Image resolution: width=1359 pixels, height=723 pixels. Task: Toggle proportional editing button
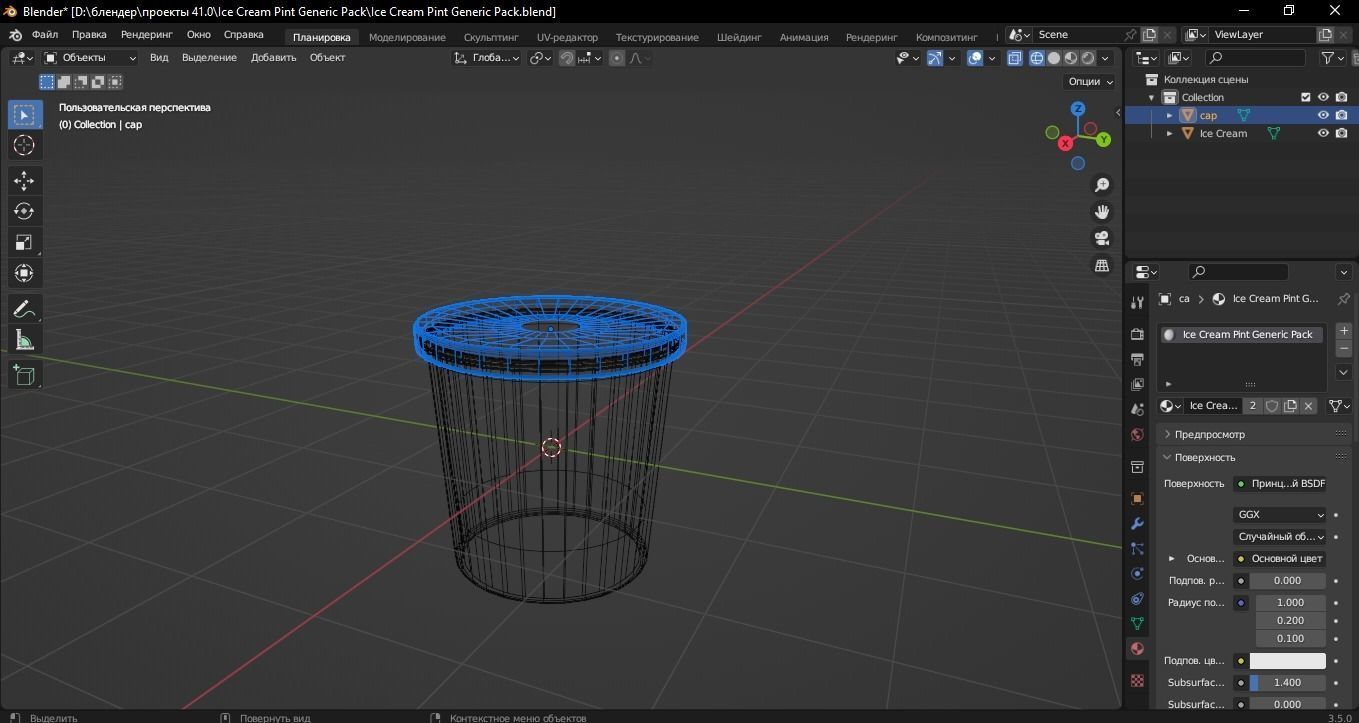click(x=617, y=58)
